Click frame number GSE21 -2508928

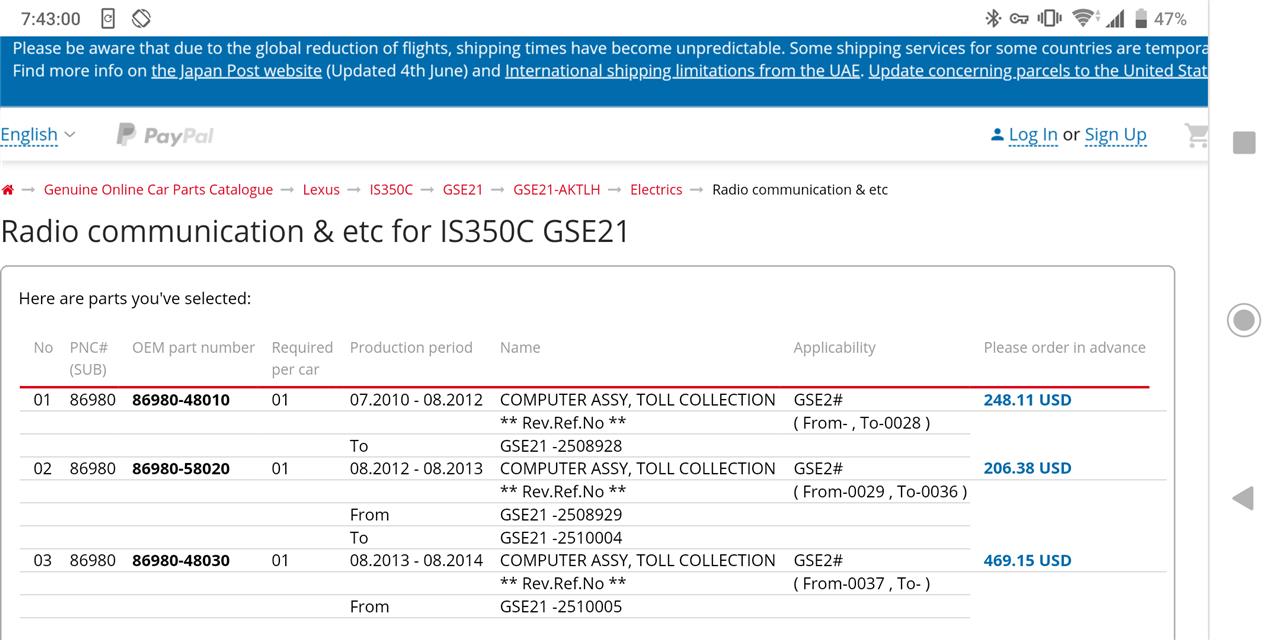561,446
